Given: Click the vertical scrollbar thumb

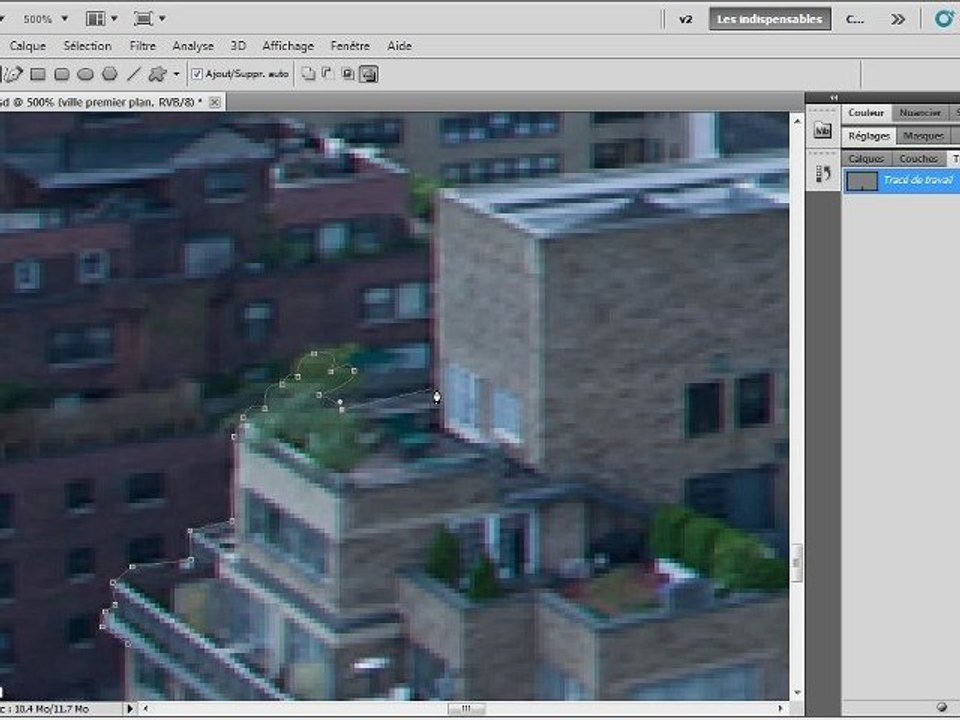Looking at the screenshot, I should 797,563.
